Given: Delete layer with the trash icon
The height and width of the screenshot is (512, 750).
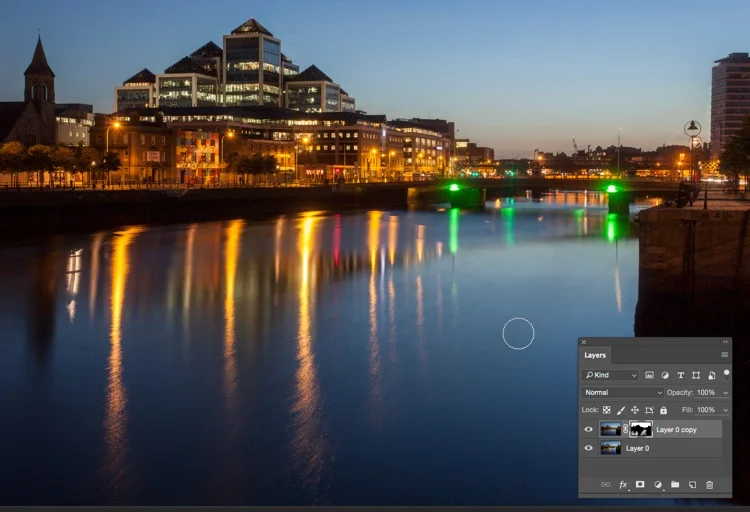Looking at the screenshot, I should 709,485.
